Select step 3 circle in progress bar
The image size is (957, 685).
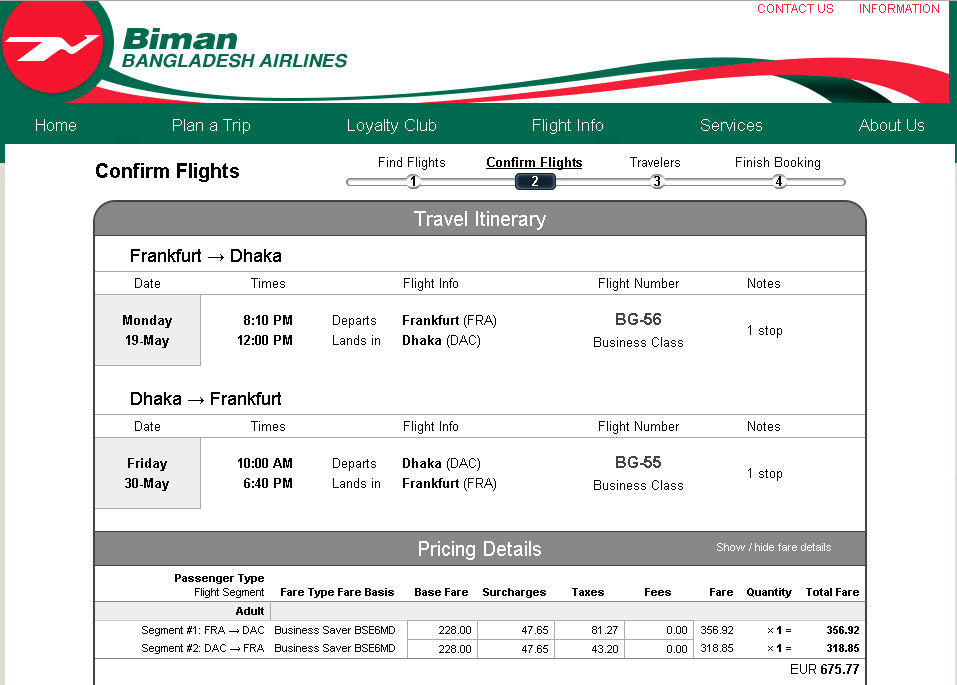[x=657, y=181]
